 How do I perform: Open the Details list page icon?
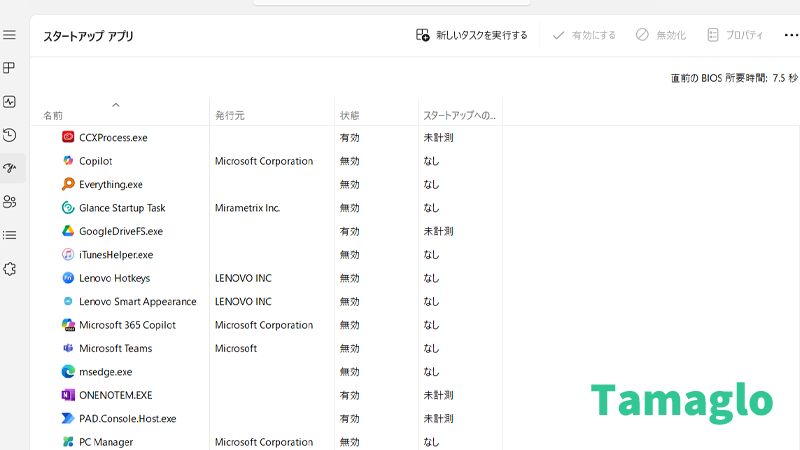(9, 235)
